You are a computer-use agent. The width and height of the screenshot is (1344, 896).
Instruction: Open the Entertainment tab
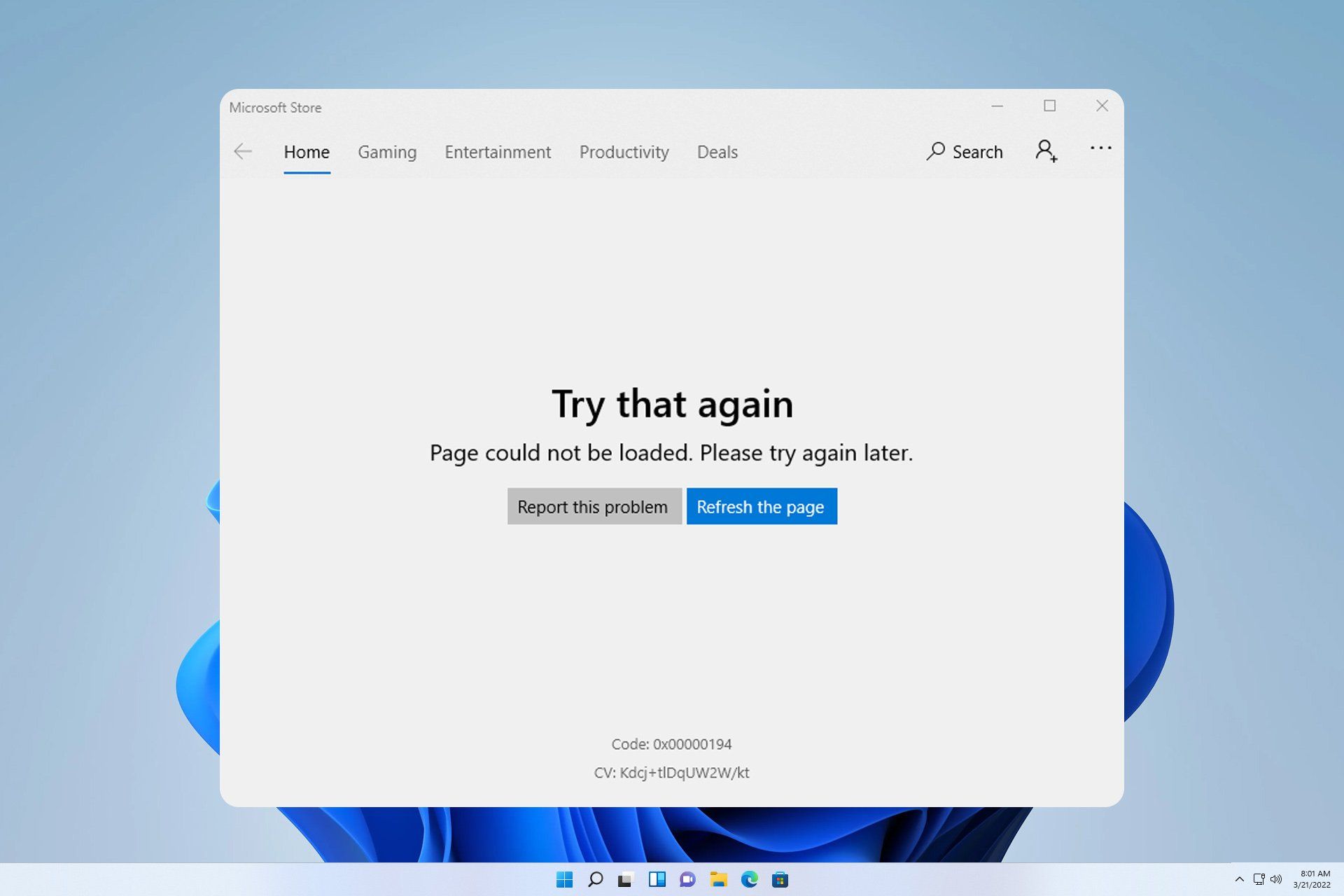(498, 152)
